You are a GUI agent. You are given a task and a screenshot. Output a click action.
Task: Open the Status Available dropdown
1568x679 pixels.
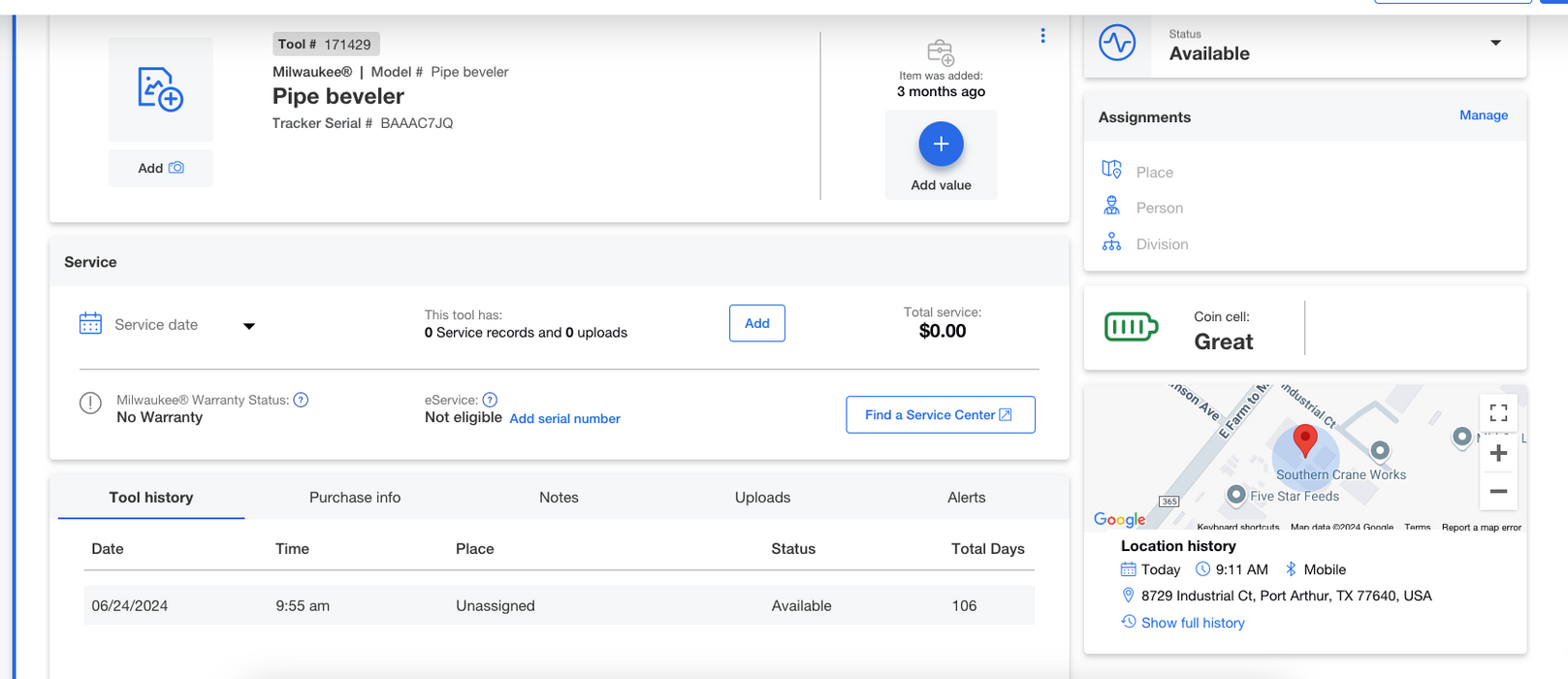[1494, 44]
